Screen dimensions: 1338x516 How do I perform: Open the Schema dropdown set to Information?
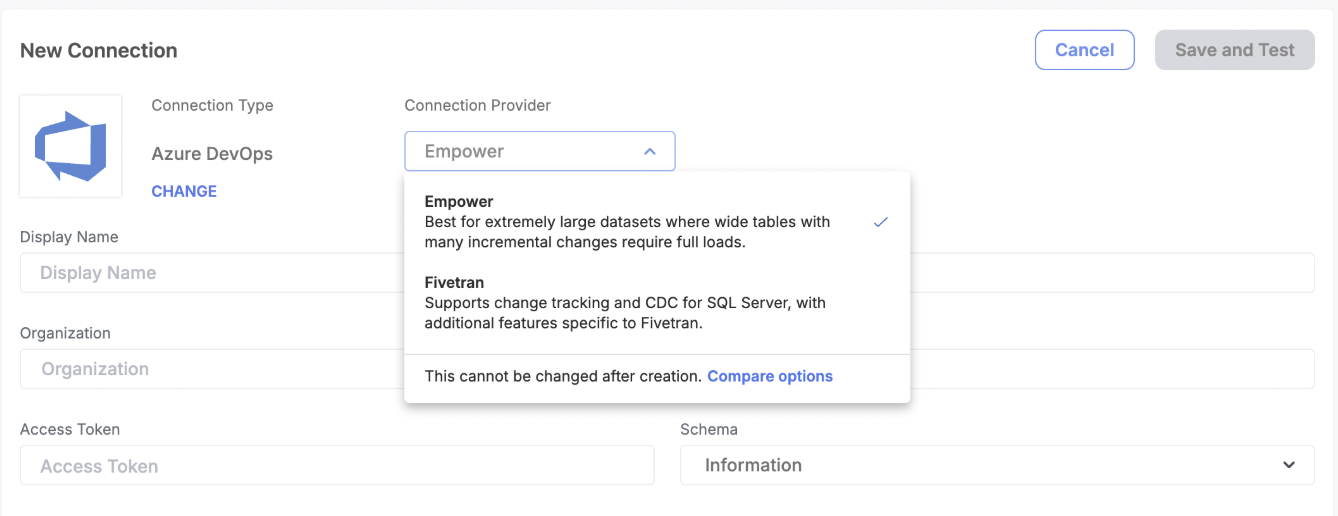coord(997,465)
